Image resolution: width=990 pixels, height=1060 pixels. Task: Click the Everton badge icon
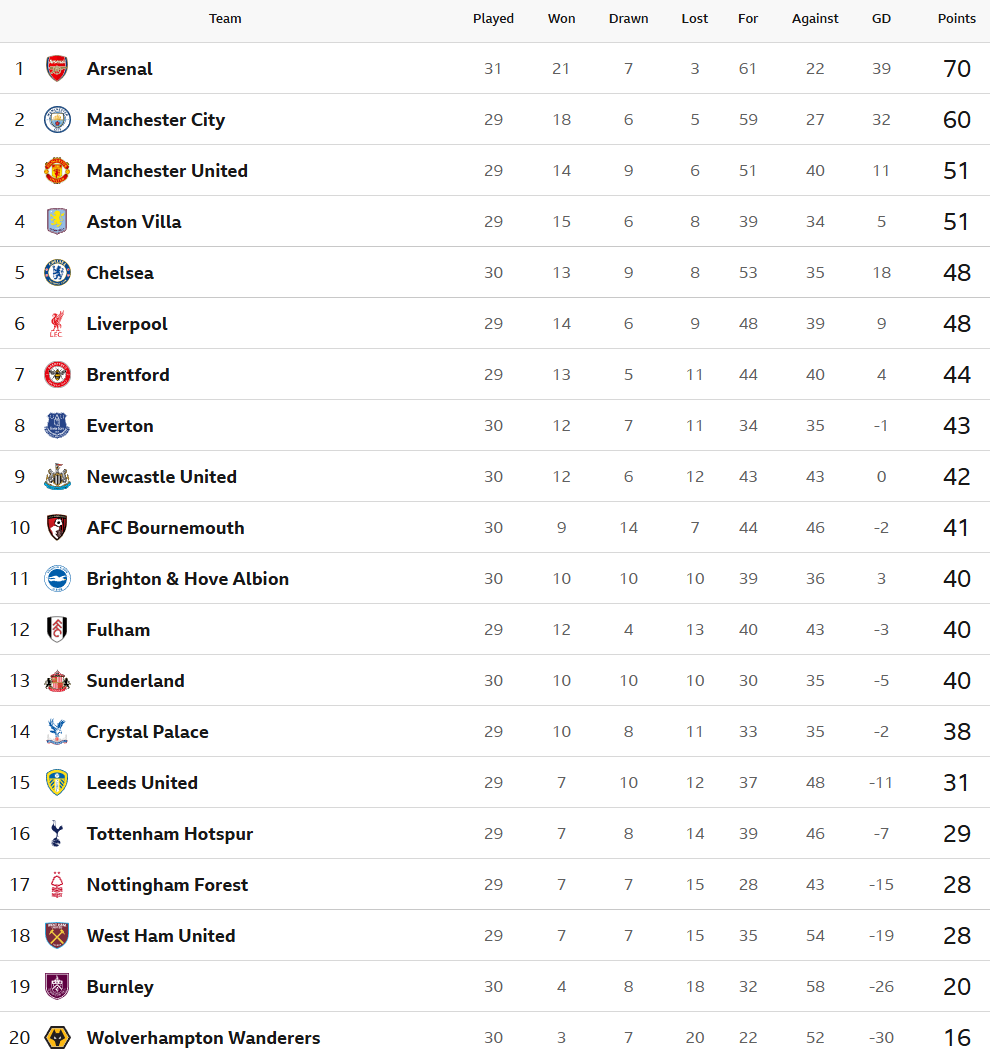(x=57, y=426)
